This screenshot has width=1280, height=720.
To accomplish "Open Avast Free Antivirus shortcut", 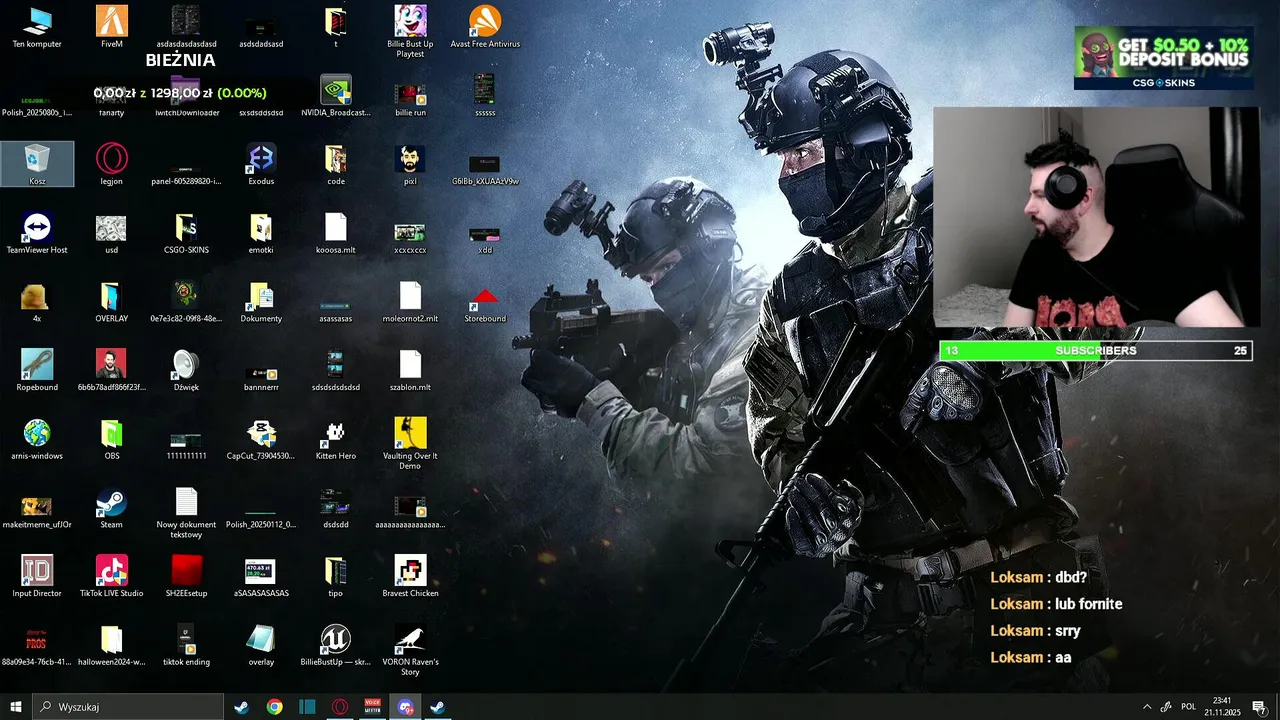I will point(485,27).
